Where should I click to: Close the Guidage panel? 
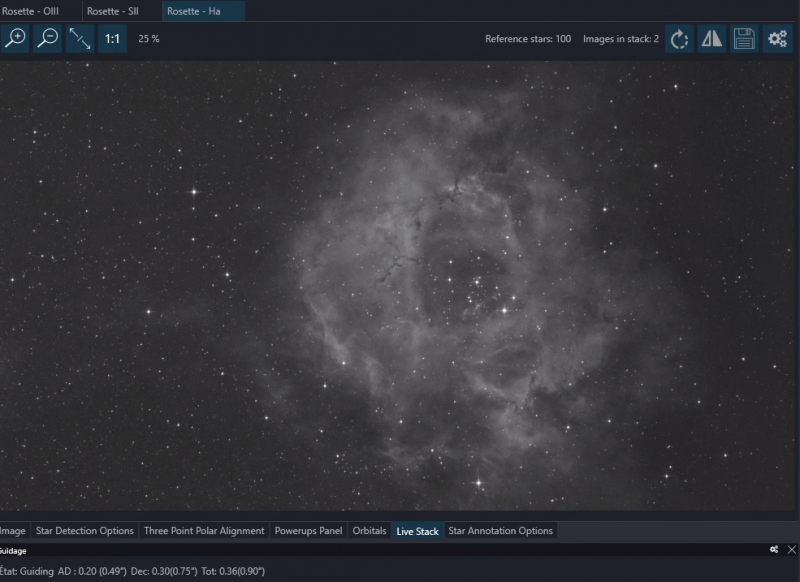(791, 549)
